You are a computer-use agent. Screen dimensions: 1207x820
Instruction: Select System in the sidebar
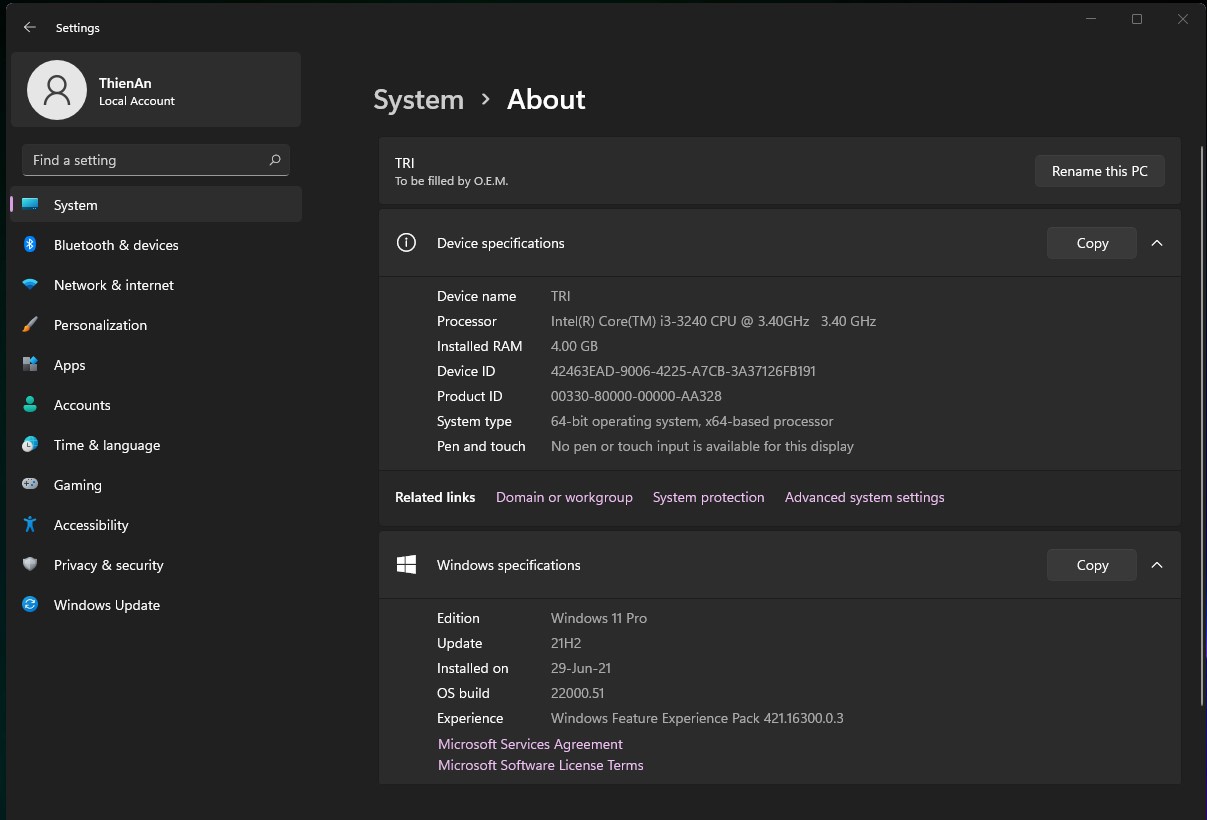[x=156, y=205]
